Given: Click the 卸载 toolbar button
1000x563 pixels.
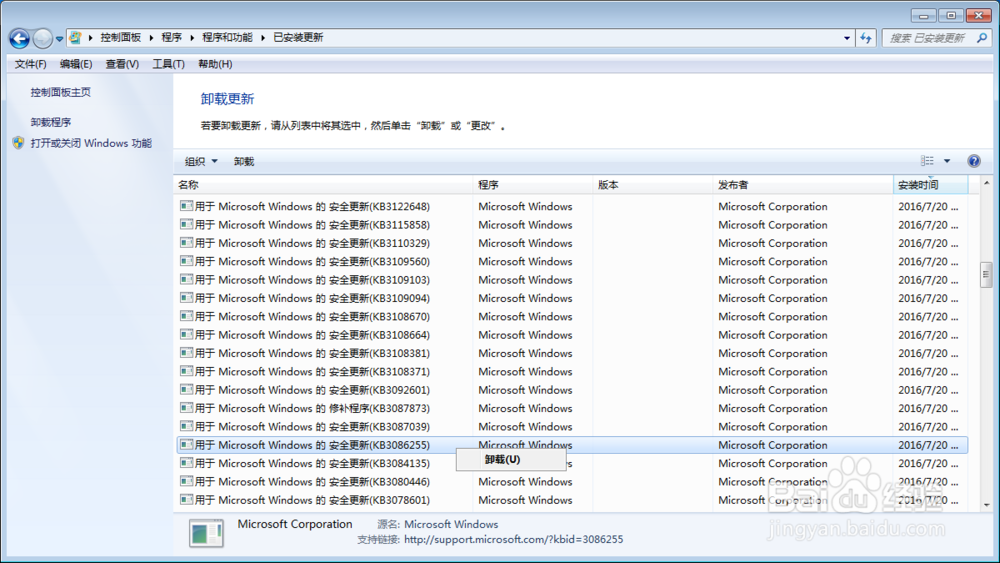Looking at the screenshot, I should click(x=244, y=161).
